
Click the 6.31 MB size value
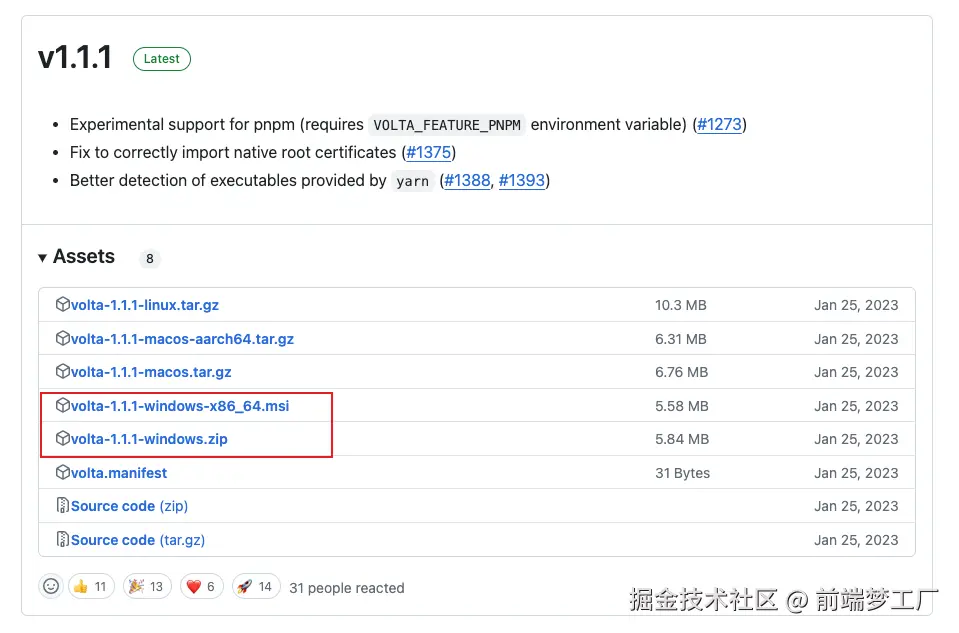coord(681,339)
